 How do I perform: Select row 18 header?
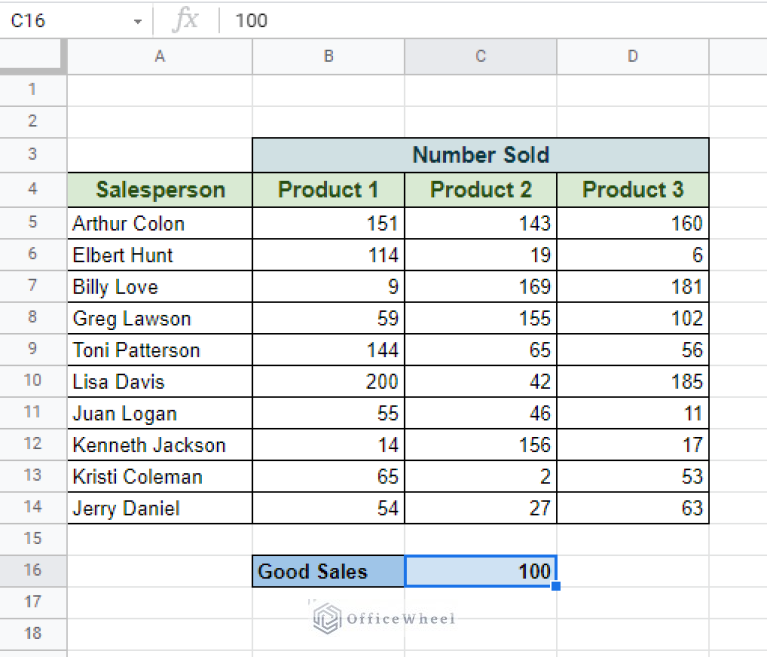point(33,634)
